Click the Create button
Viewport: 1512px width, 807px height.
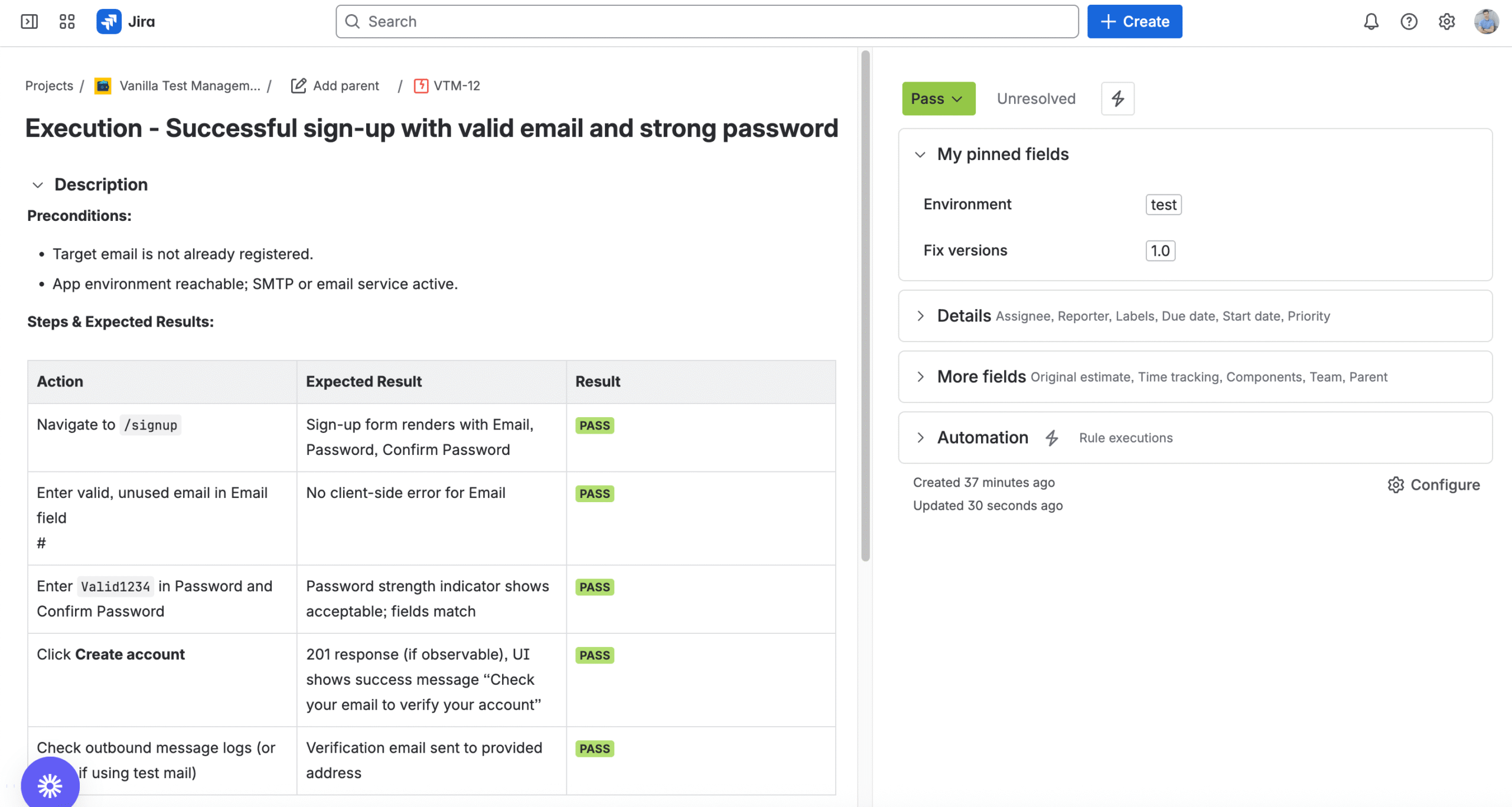click(x=1134, y=22)
